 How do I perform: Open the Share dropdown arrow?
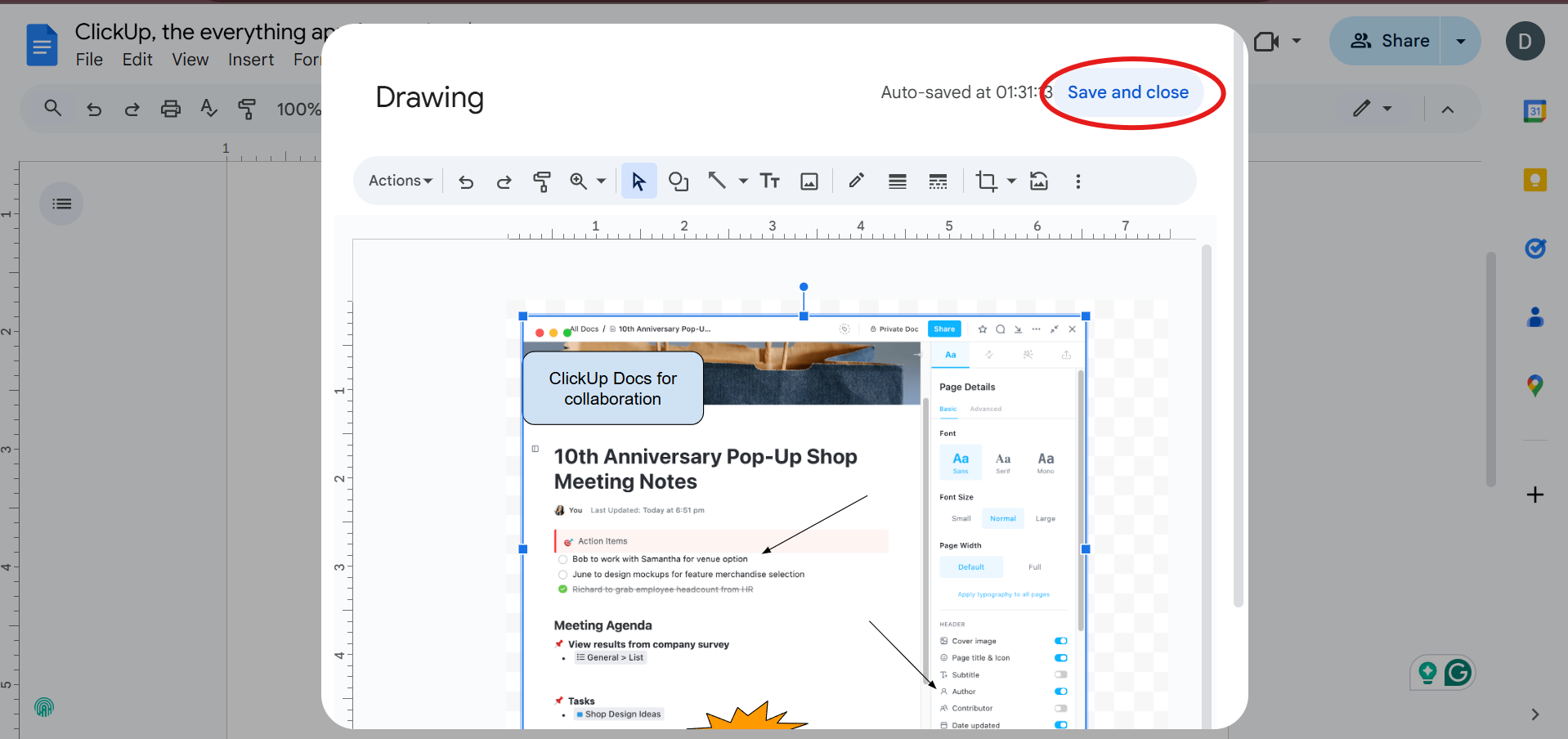1459,40
